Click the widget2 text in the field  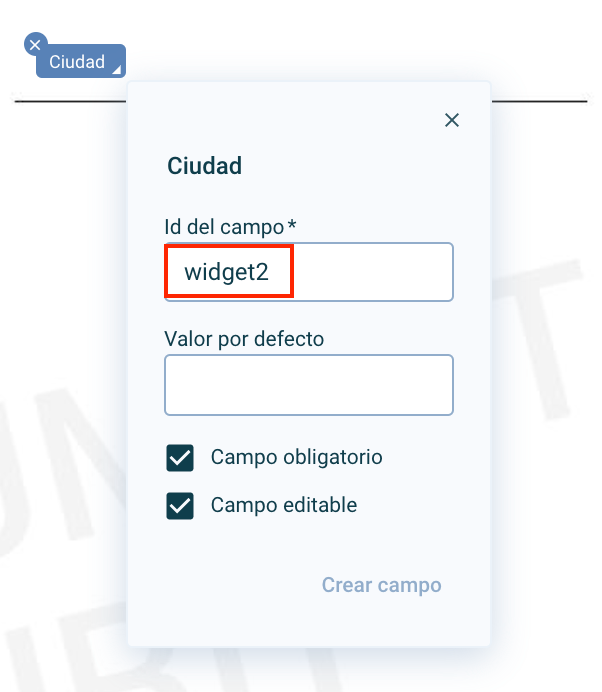pyautogui.click(x=226, y=272)
